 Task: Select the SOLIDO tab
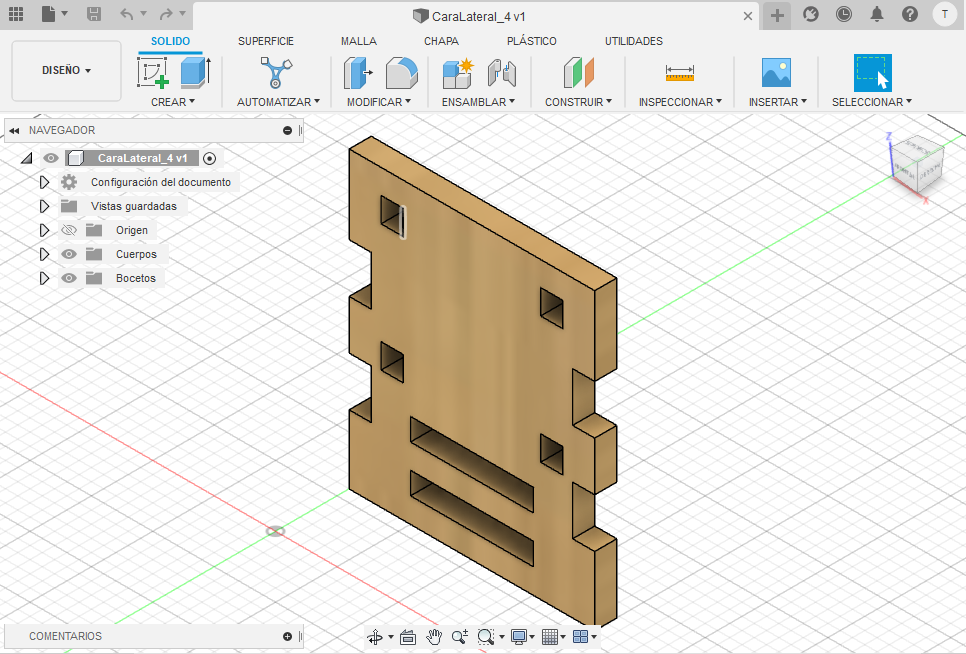tap(171, 41)
